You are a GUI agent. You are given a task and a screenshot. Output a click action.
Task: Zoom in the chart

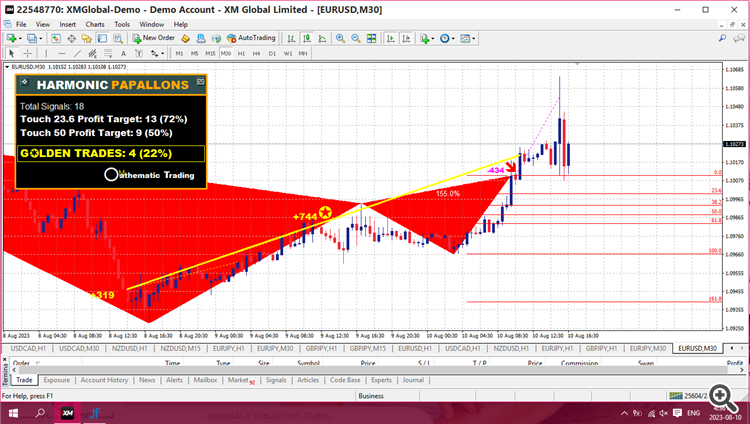click(x=340, y=38)
